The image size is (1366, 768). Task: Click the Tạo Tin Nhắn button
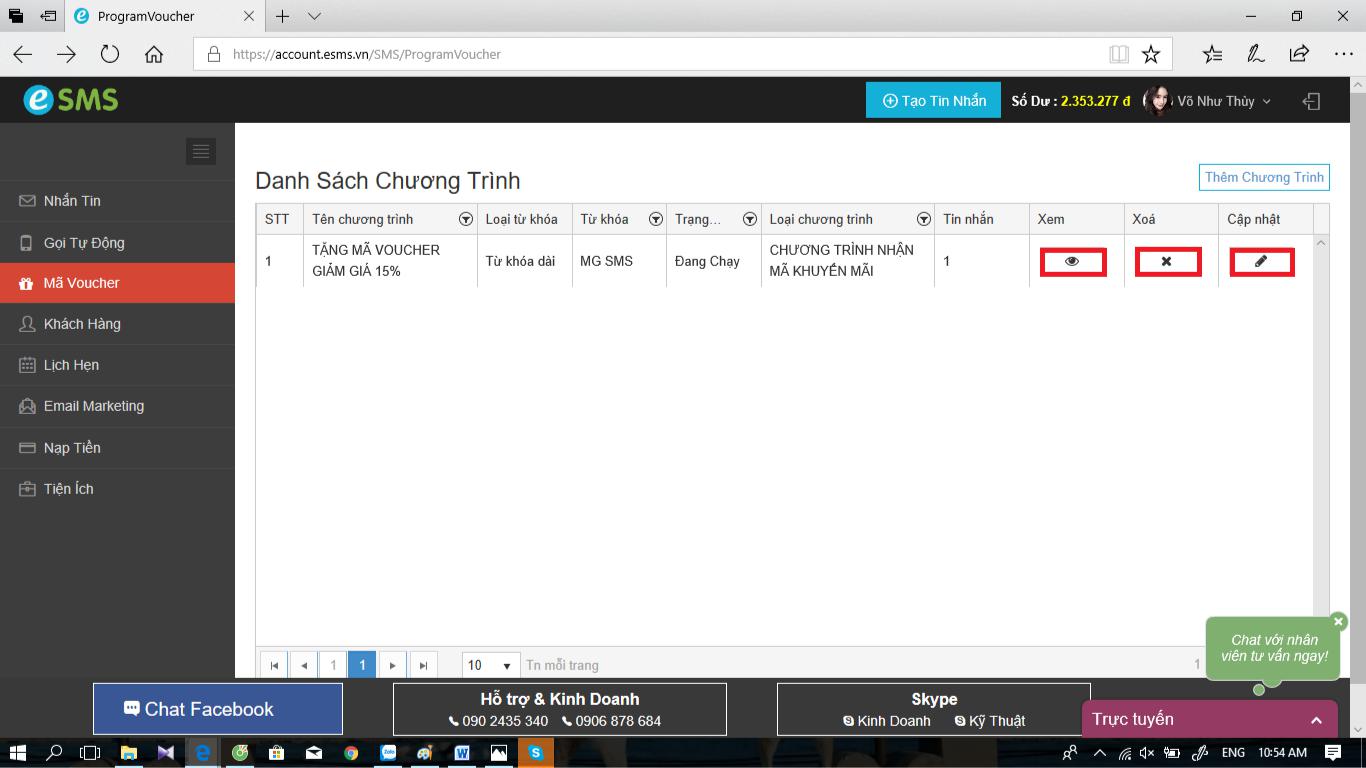[933, 100]
